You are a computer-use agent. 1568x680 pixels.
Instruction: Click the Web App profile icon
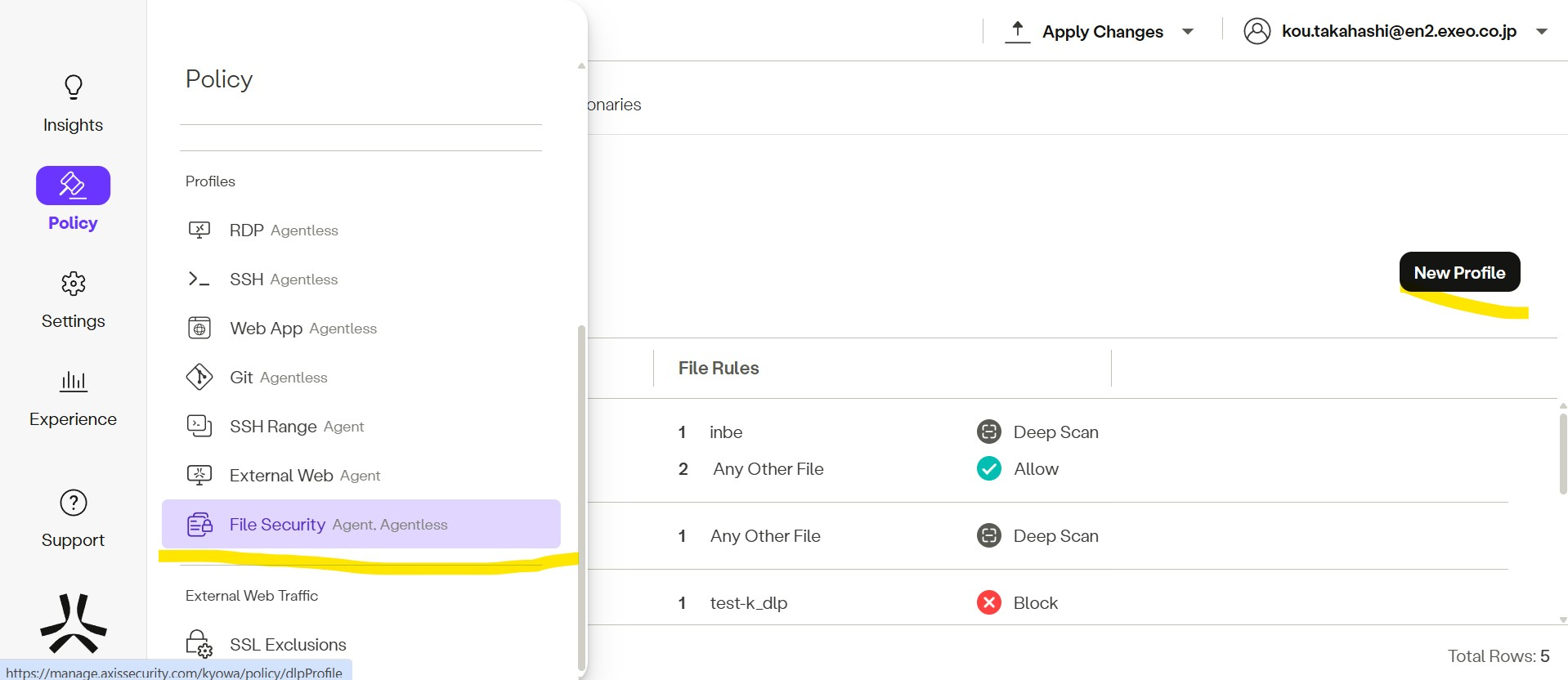pos(199,329)
